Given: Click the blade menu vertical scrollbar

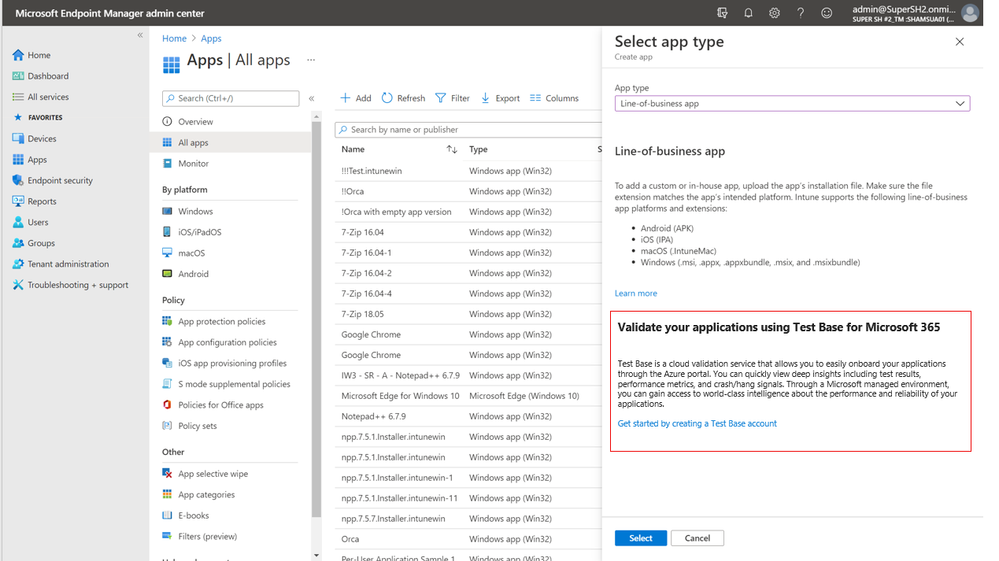Looking at the screenshot, I should click(x=316, y=318).
